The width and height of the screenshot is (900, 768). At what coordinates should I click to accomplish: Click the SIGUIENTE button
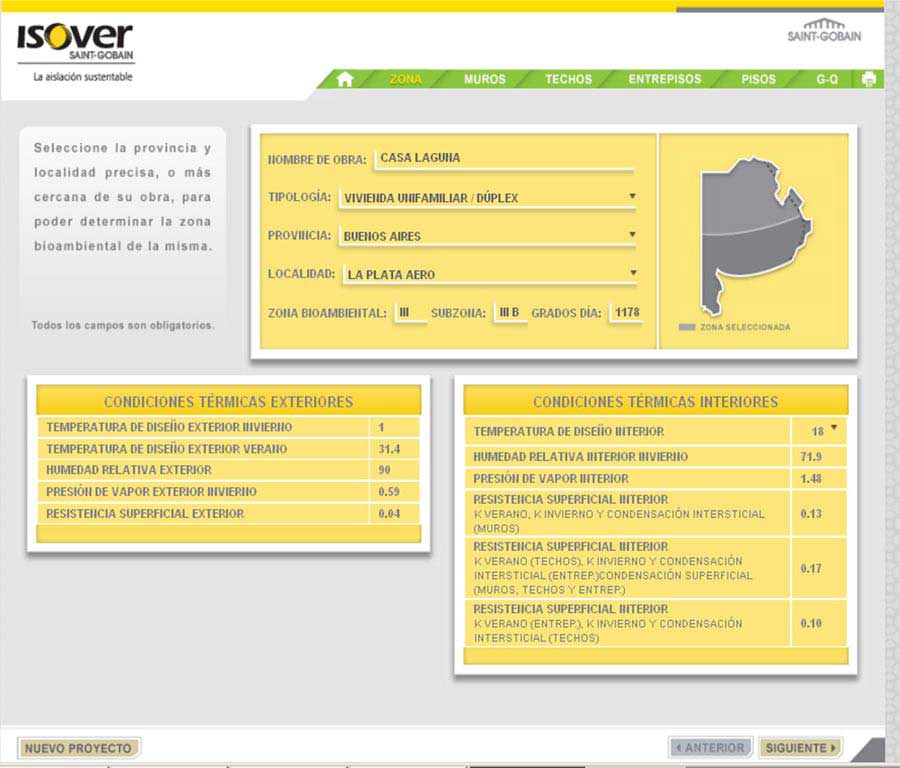[800, 747]
